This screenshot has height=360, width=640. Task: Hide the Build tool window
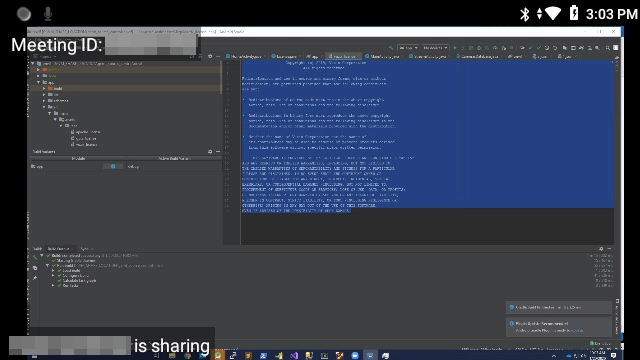tap(609, 249)
